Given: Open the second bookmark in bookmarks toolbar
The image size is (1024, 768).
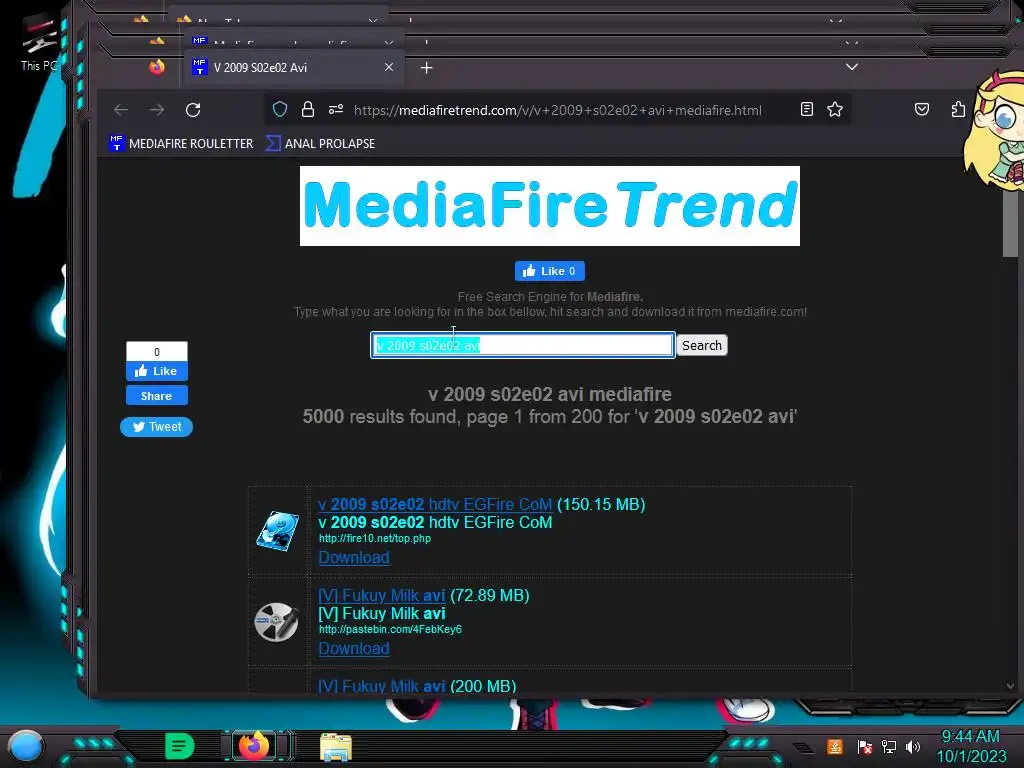Looking at the screenshot, I should tap(320, 144).
